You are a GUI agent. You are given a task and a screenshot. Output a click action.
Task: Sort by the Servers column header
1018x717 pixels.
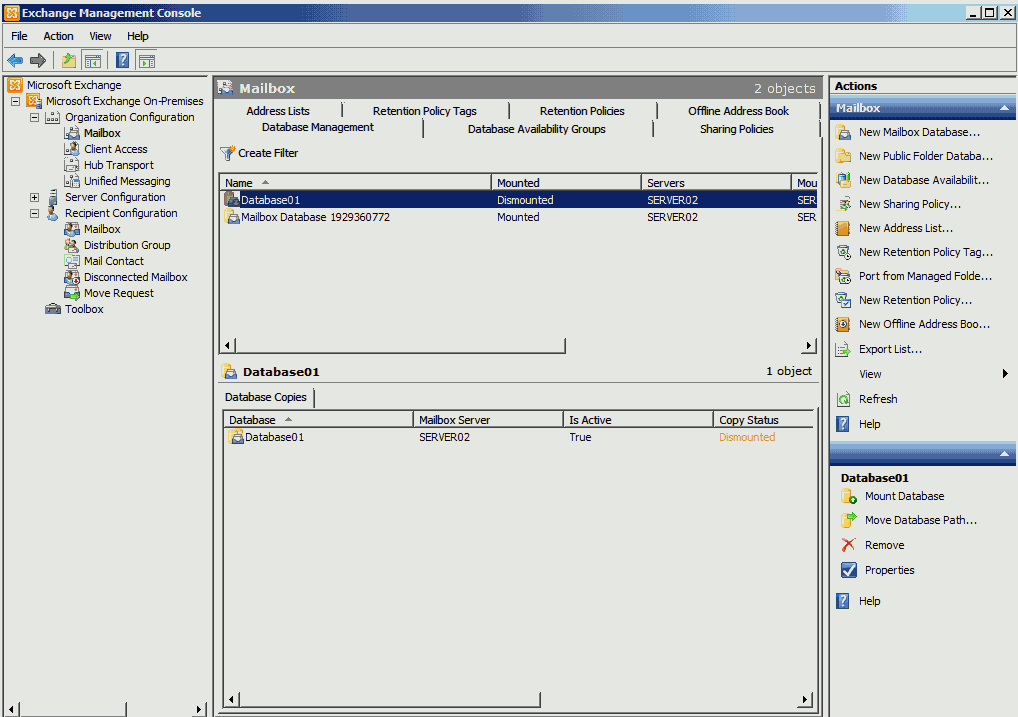[716, 182]
